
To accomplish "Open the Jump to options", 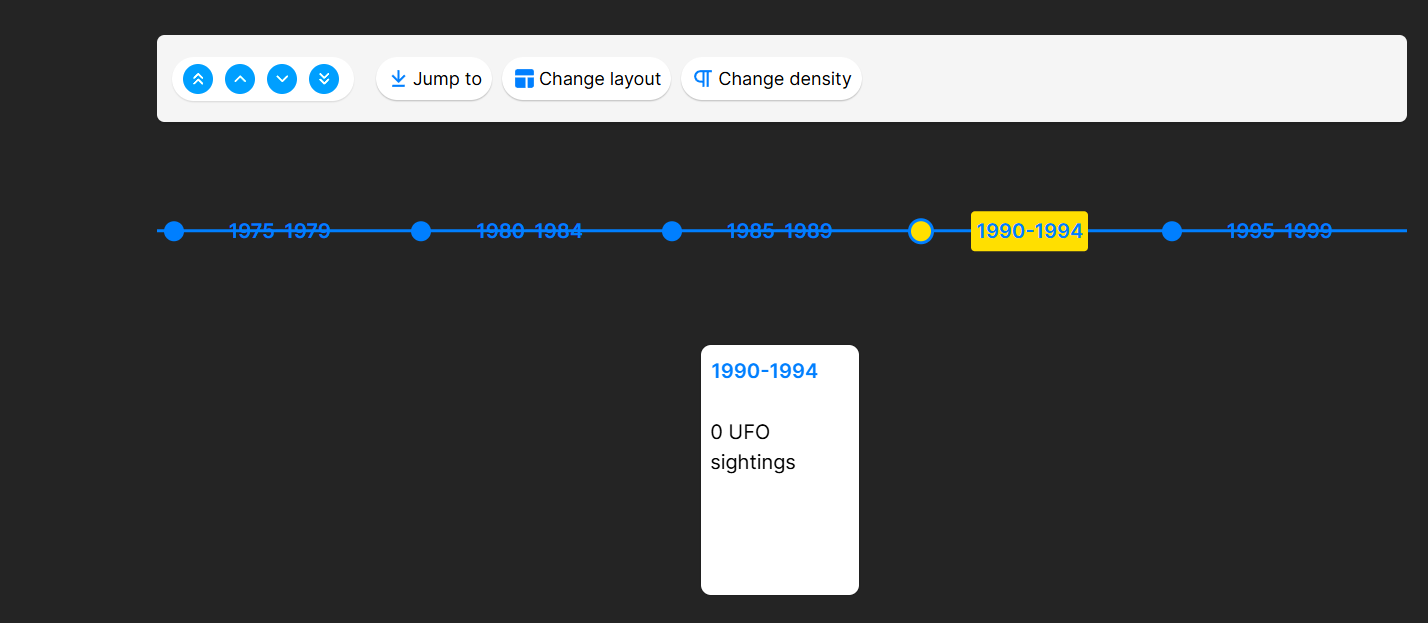I will (x=434, y=78).
